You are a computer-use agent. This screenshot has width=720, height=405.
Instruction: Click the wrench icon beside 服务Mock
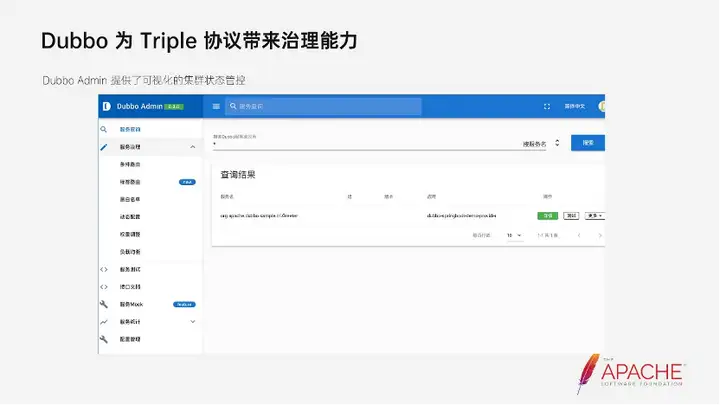(104, 304)
